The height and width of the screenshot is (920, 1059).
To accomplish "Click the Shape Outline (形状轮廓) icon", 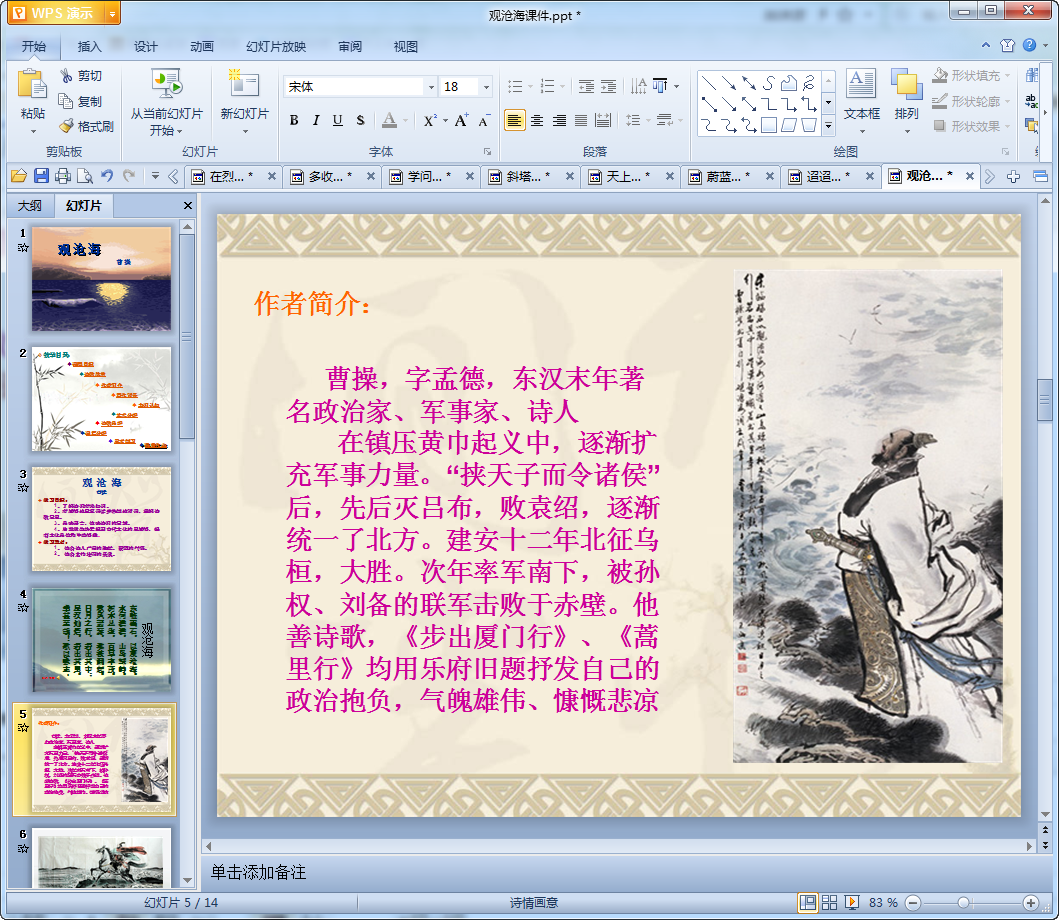I will tap(939, 101).
